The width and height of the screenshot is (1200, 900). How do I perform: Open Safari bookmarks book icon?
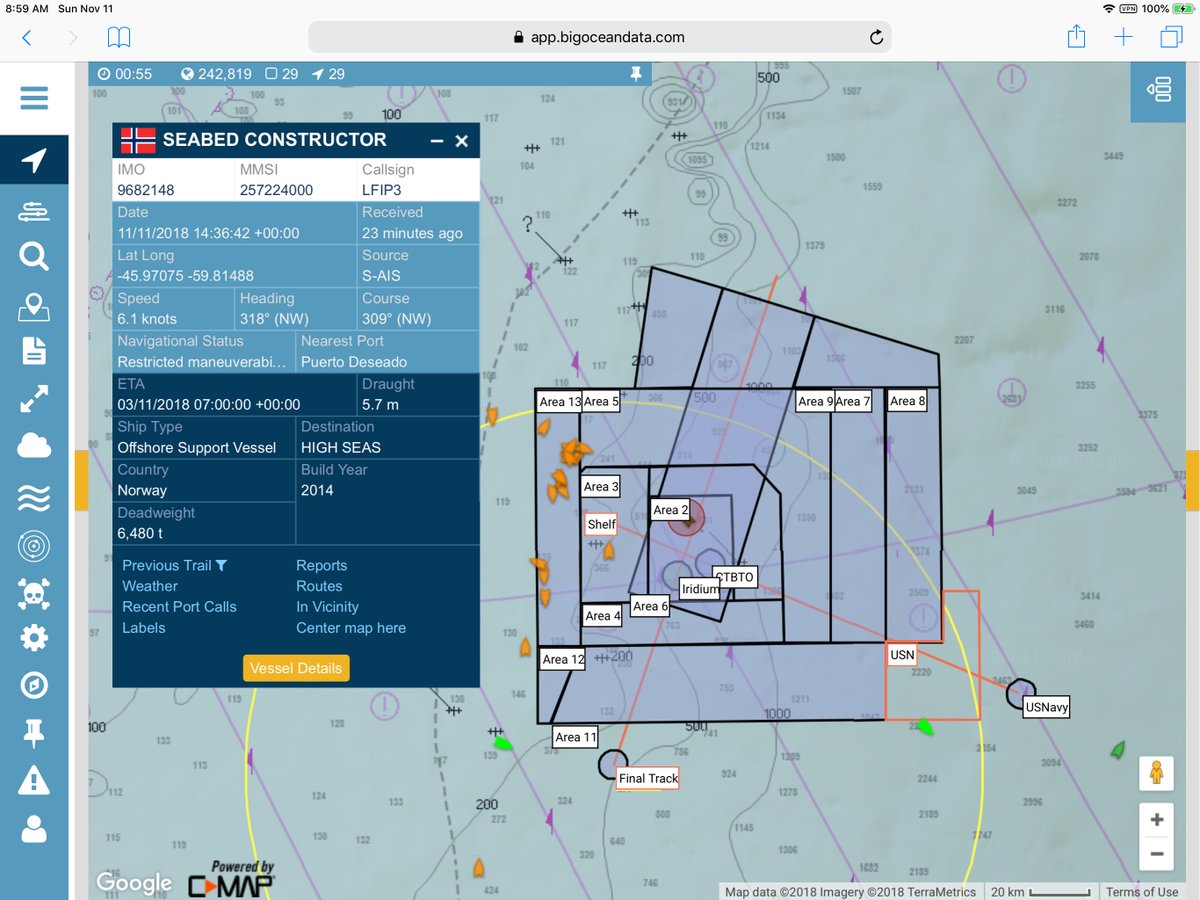[119, 37]
